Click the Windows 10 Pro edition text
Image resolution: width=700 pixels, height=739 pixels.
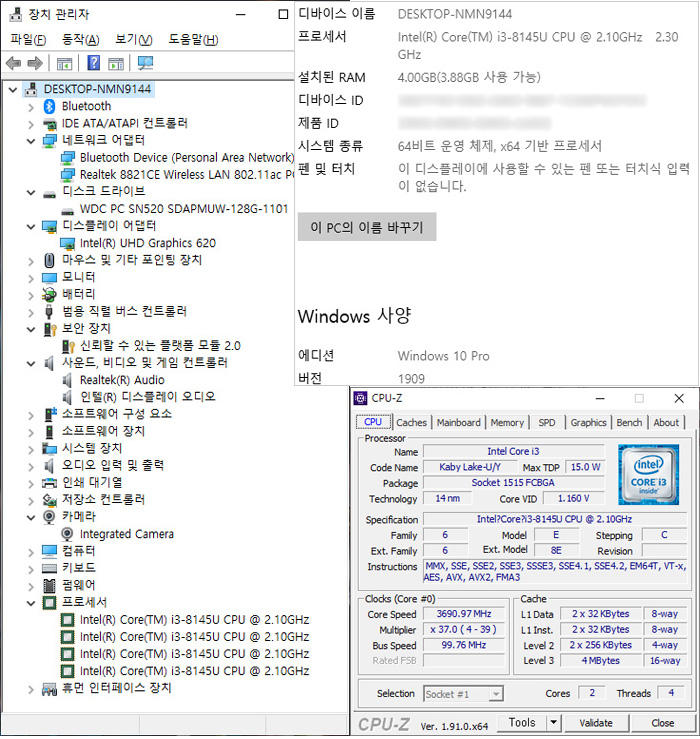pyautogui.click(x=444, y=356)
